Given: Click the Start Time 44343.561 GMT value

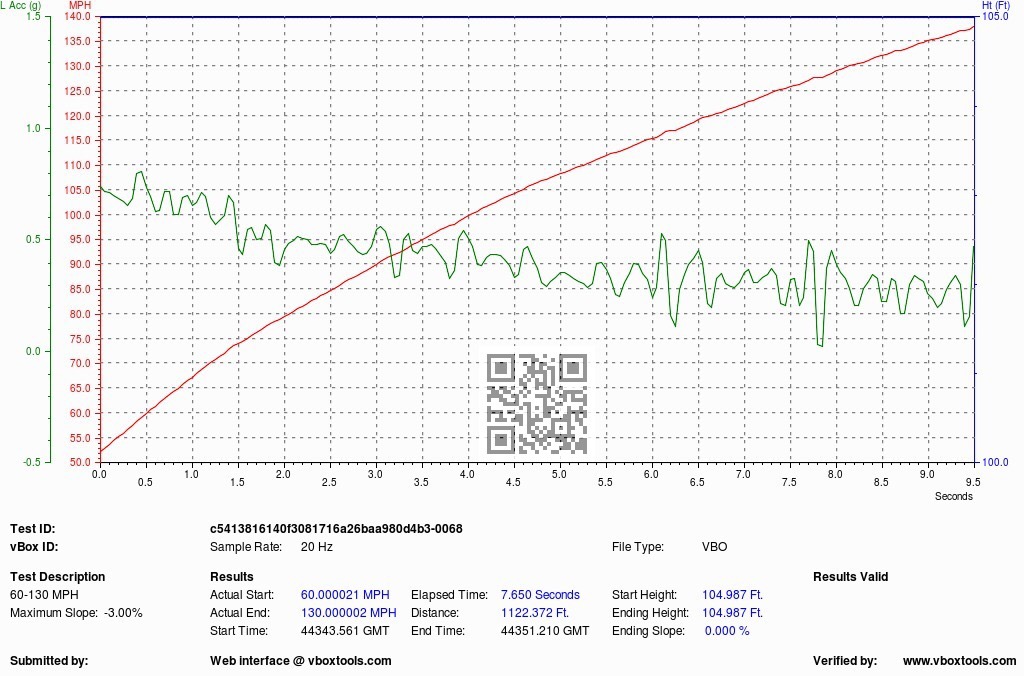Looking at the screenshot, I should pos(344,631).
